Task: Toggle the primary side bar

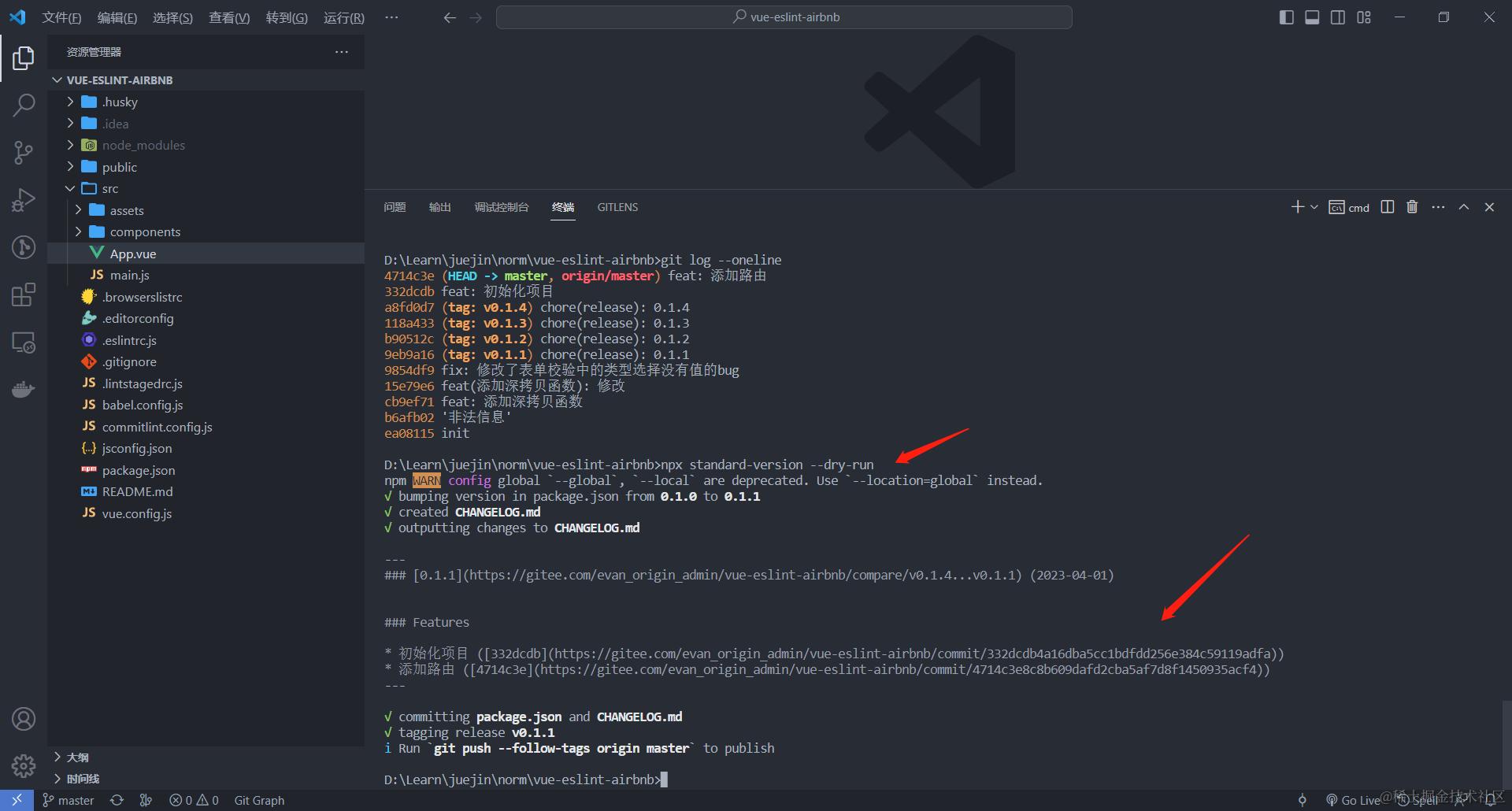Action: pyautogui.click(x=1287, y=17)
